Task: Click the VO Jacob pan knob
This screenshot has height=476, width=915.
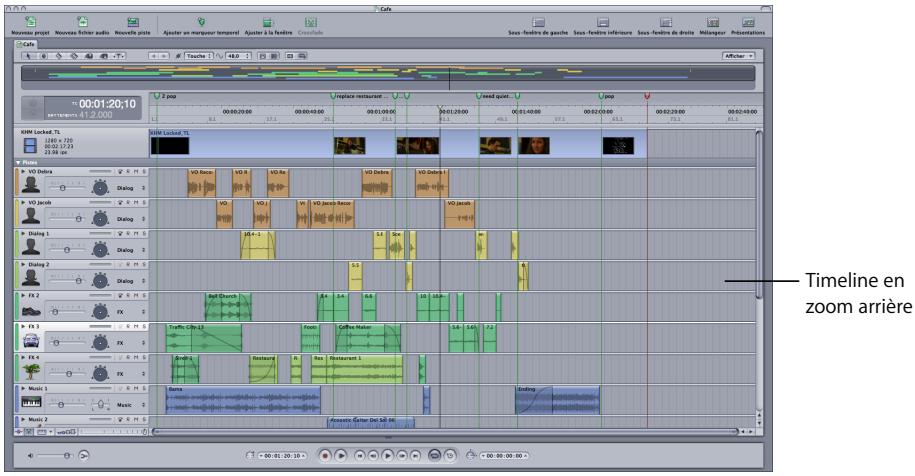Action: pos(100,218)
